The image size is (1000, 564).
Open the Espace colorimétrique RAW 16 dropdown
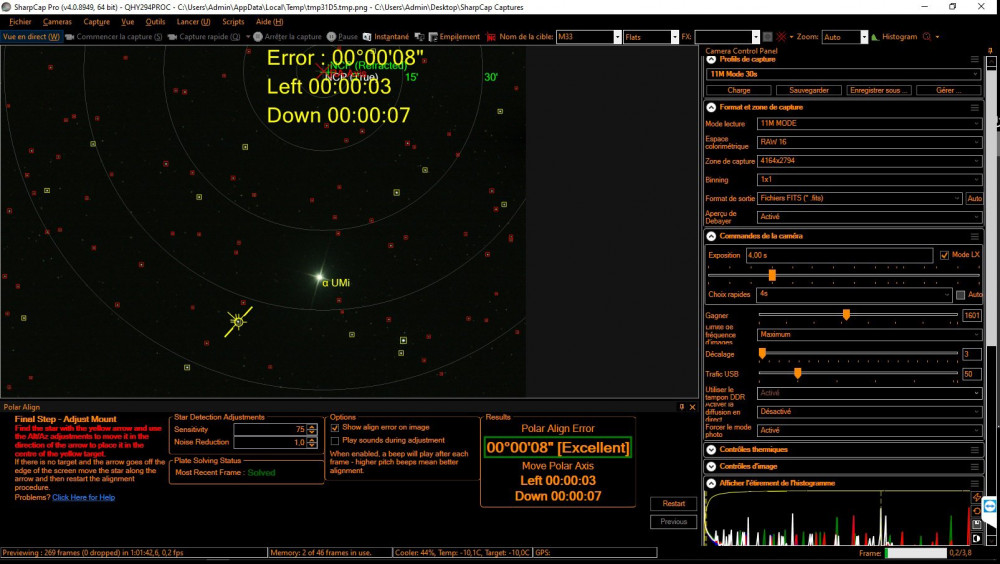click(869, 142)
